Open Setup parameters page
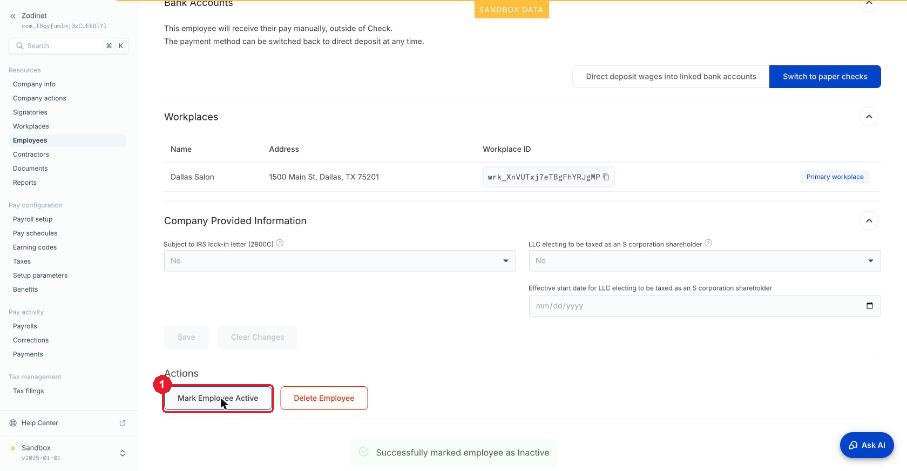The height and width of the screenshot is (471, 907). coord(40,275)
